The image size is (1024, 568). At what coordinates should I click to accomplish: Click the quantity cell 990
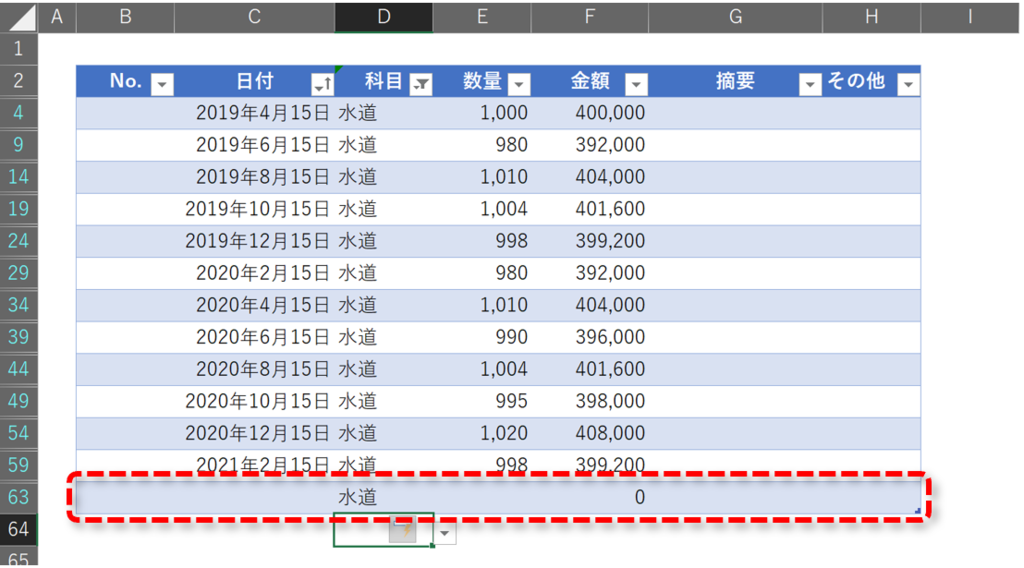(x=482, y=337)
